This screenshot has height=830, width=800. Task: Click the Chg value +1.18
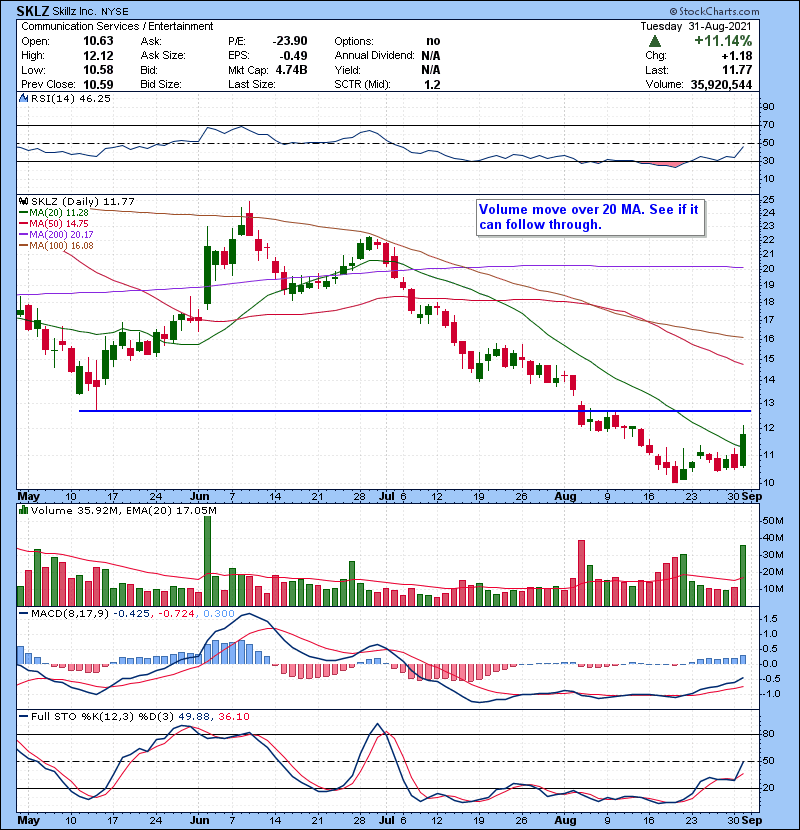coord(736,56)
